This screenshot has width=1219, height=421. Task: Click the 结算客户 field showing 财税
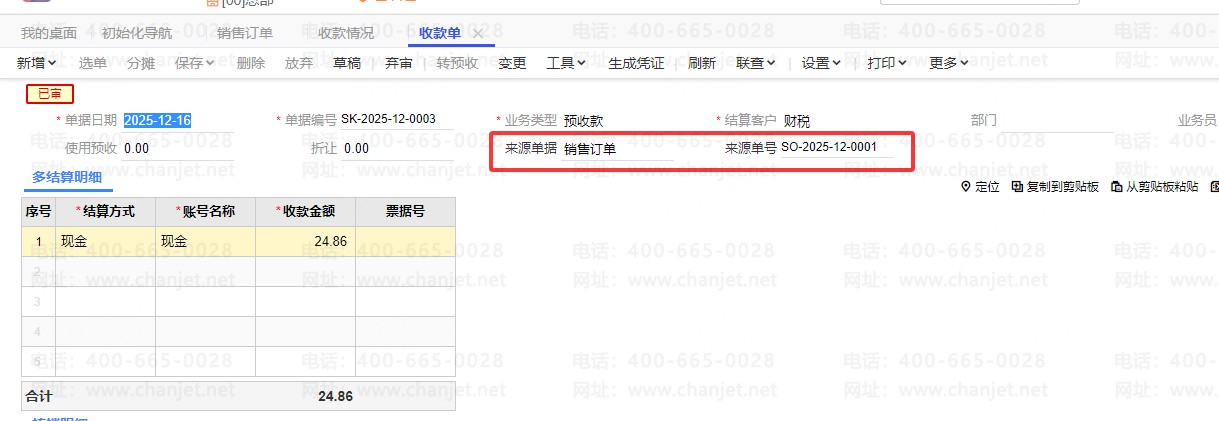(x=838, y=120)
